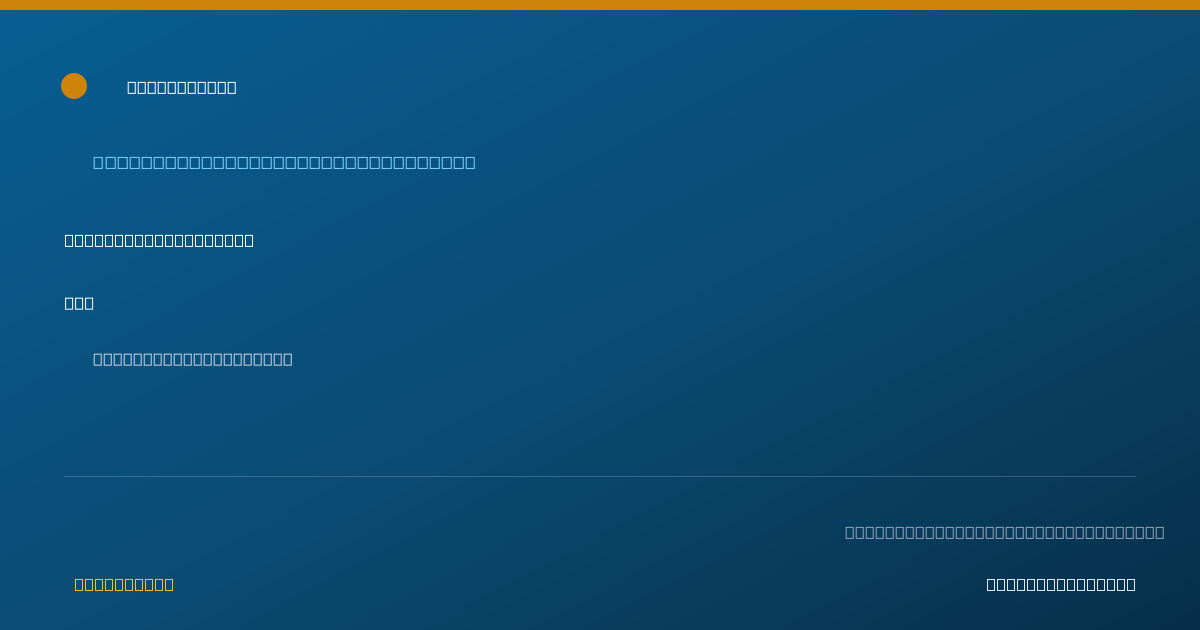Click the end of the bold white text line
This screenshot has width=1200, height=630.
[249, 240]
